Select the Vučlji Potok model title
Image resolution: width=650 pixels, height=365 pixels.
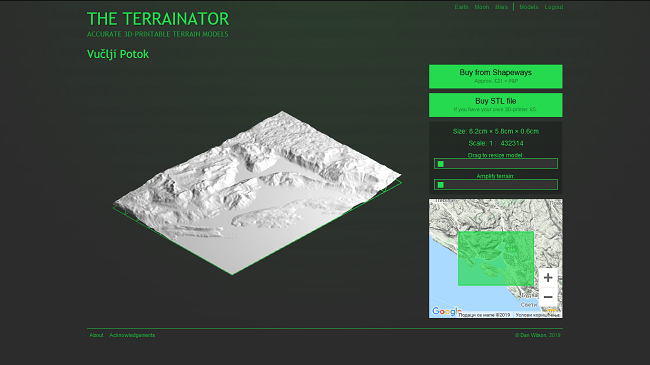click(118, 54)
